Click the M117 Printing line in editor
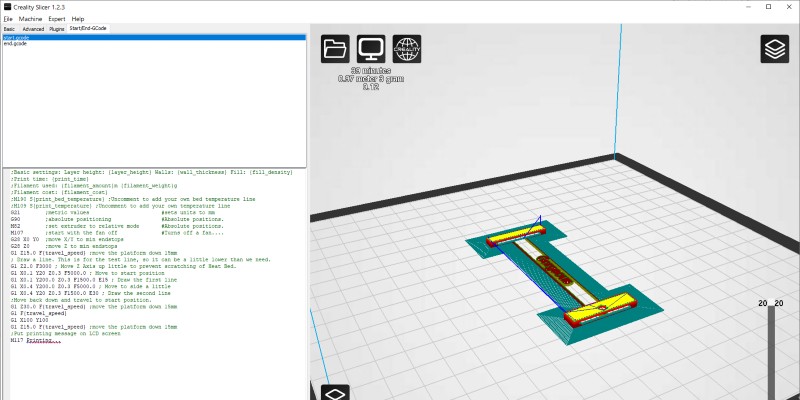800x400 pixels. (35, 340)
